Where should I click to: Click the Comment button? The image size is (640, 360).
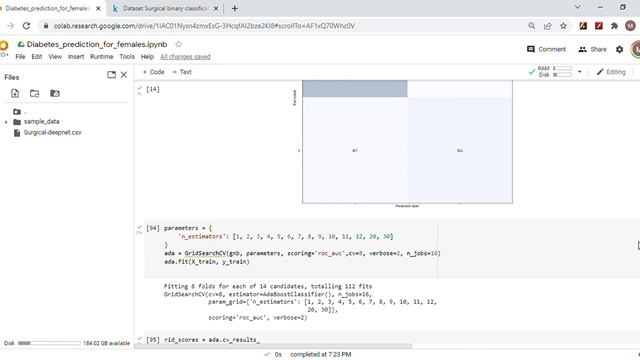547,49
